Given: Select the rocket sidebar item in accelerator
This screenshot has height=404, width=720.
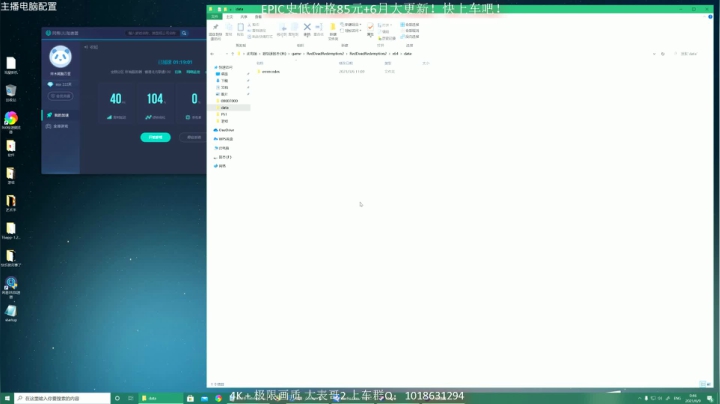Looking at the screenshot, I should click(x=60, y=115).
